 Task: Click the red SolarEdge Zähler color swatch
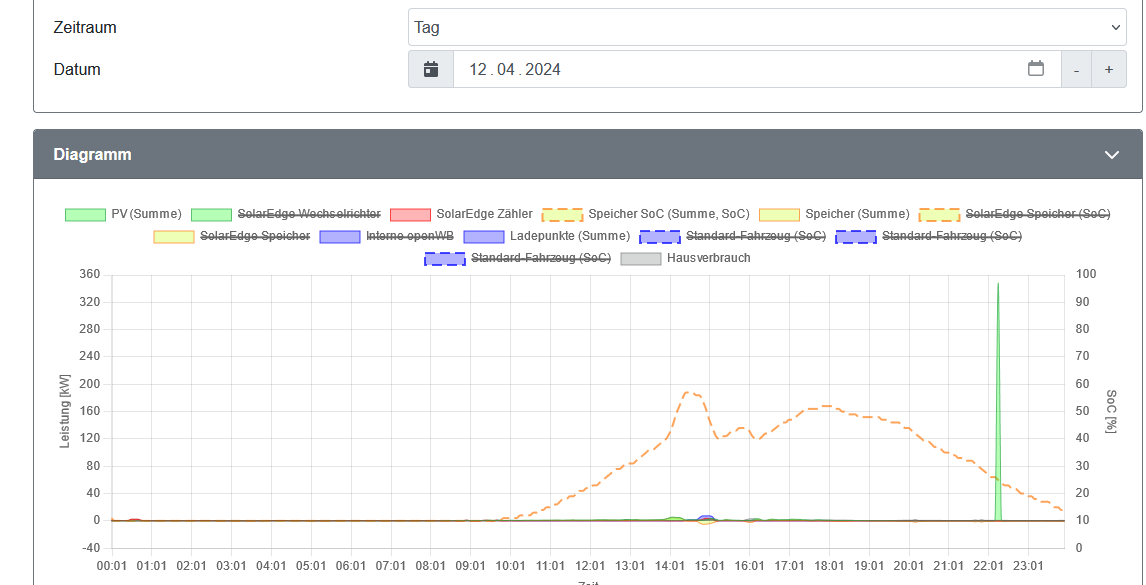[x=411, y=214]
